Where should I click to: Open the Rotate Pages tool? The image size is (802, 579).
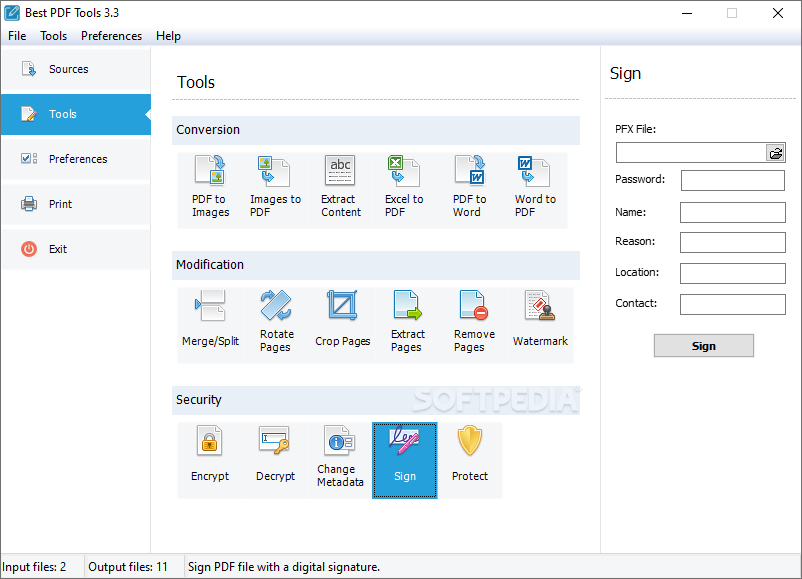pos(275,325)
